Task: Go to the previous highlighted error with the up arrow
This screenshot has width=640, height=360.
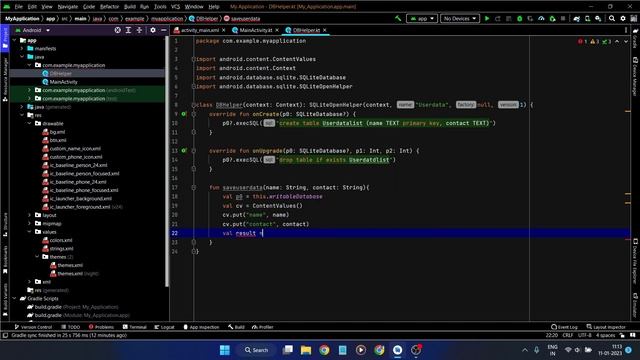Action: coord(617,42)
